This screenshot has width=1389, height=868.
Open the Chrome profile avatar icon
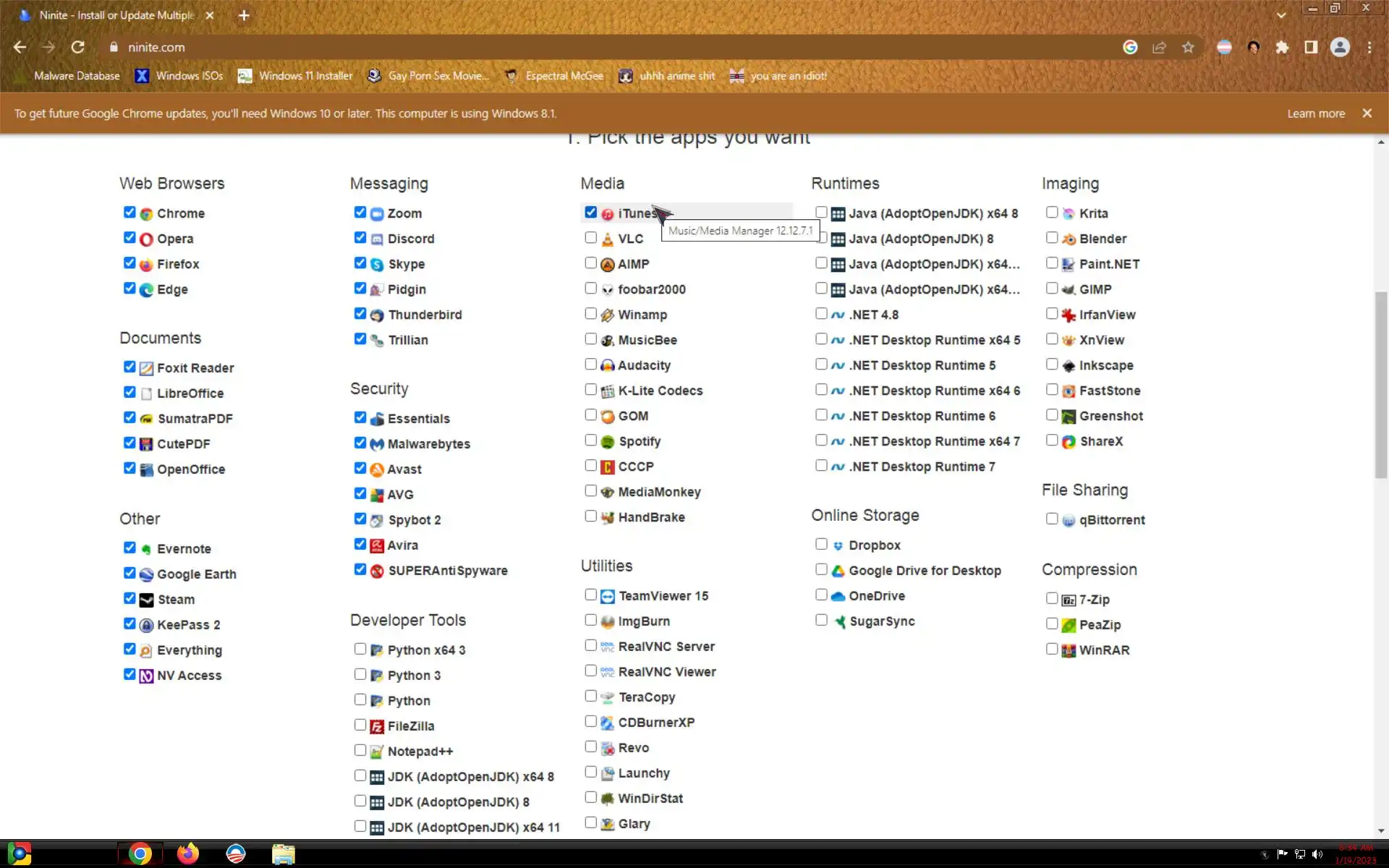click(1340, 47)
